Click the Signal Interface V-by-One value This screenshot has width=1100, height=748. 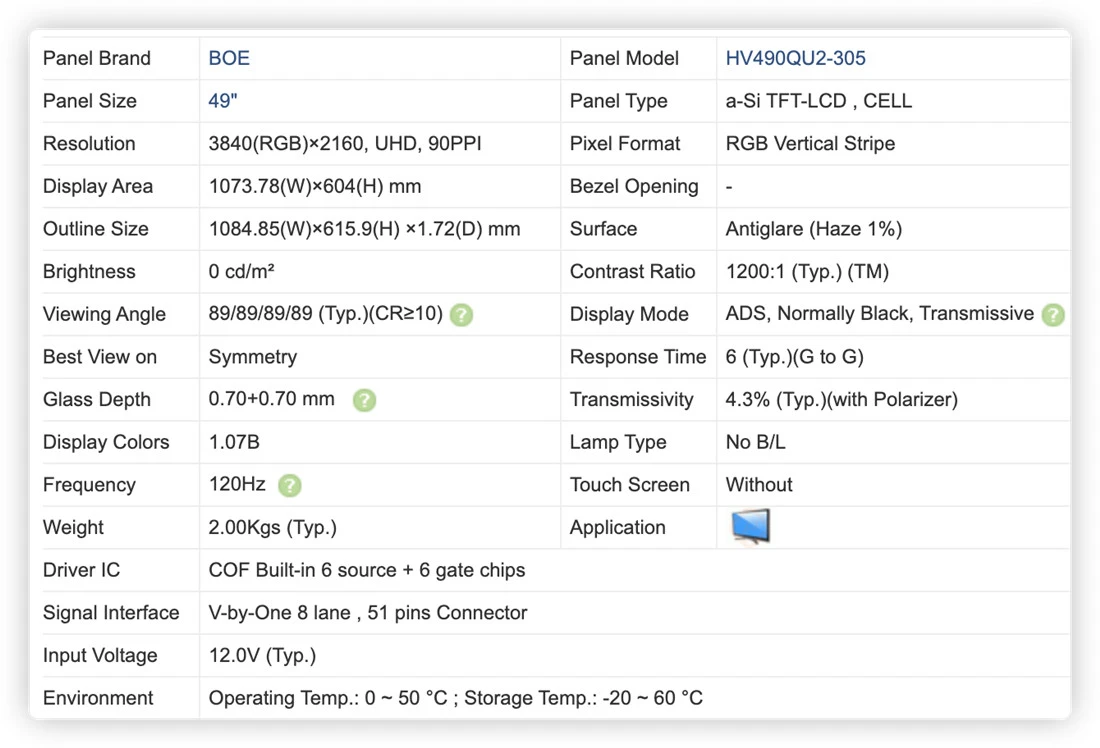368,613
